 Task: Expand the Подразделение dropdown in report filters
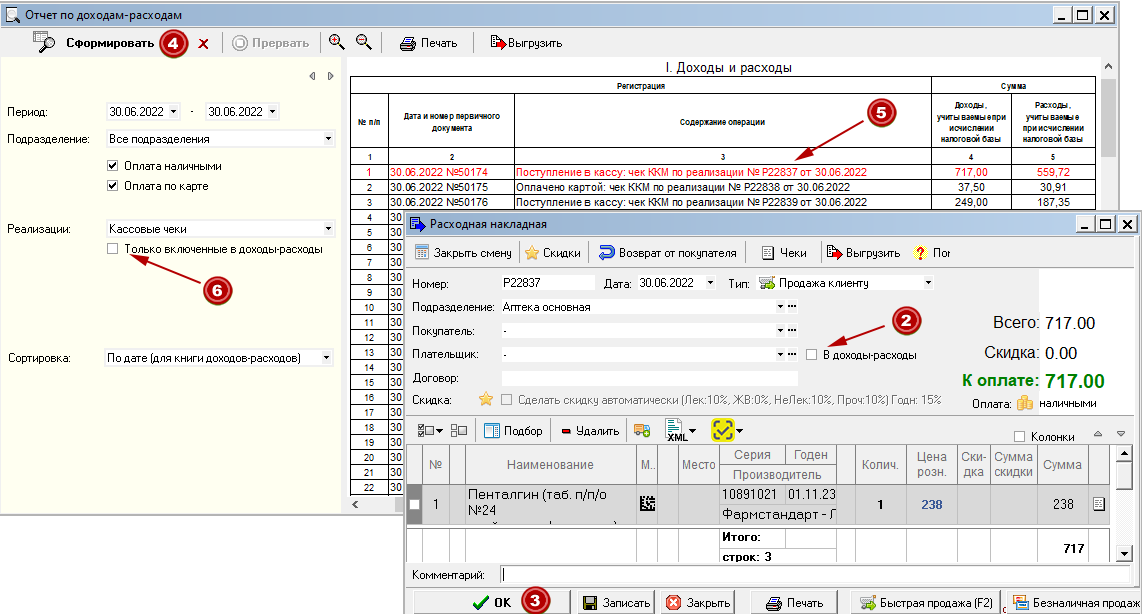click(328, 138)
